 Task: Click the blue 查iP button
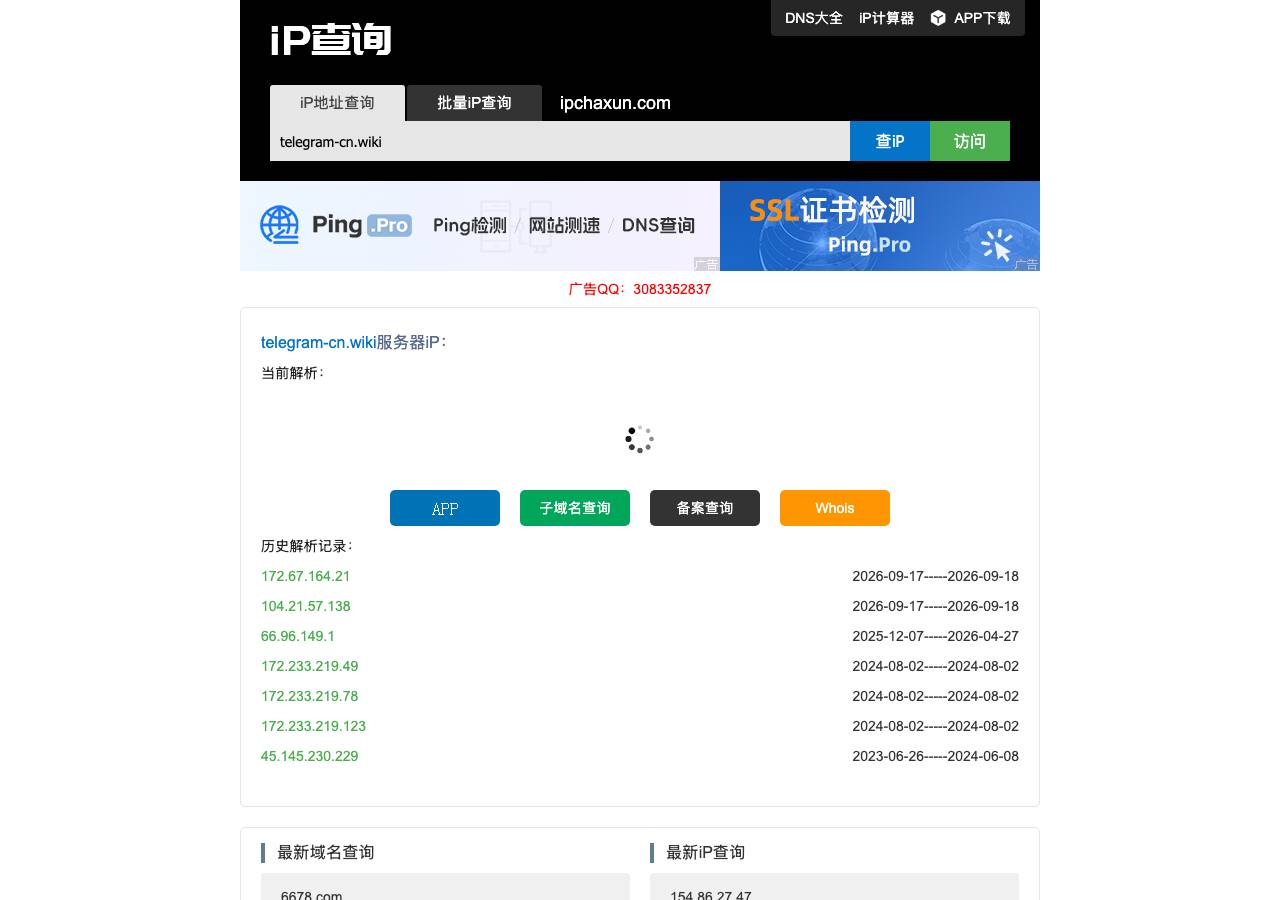(x=890, y=141)
